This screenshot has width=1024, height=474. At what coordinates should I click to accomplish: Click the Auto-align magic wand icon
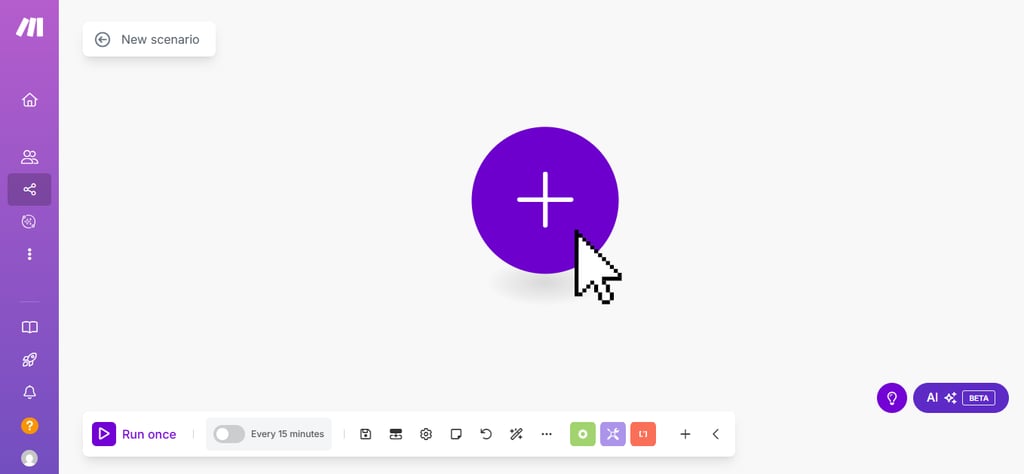(x=517, y=434)
